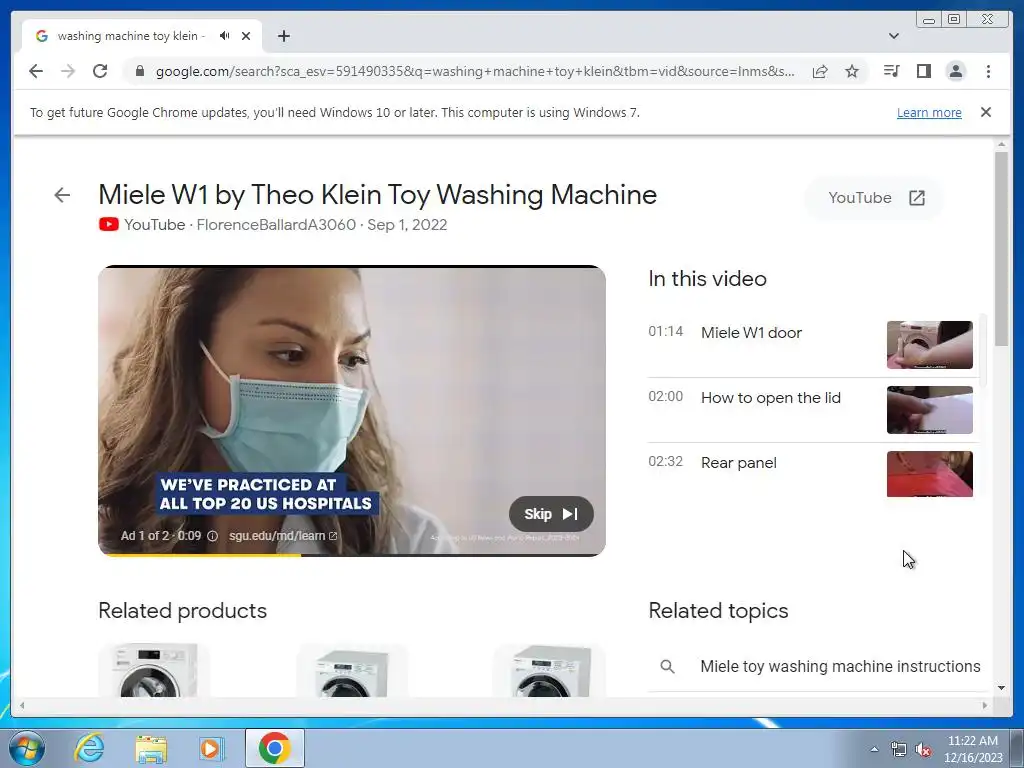
Task: Open a new tab with the plus button
Action: (x=283, y=36)
